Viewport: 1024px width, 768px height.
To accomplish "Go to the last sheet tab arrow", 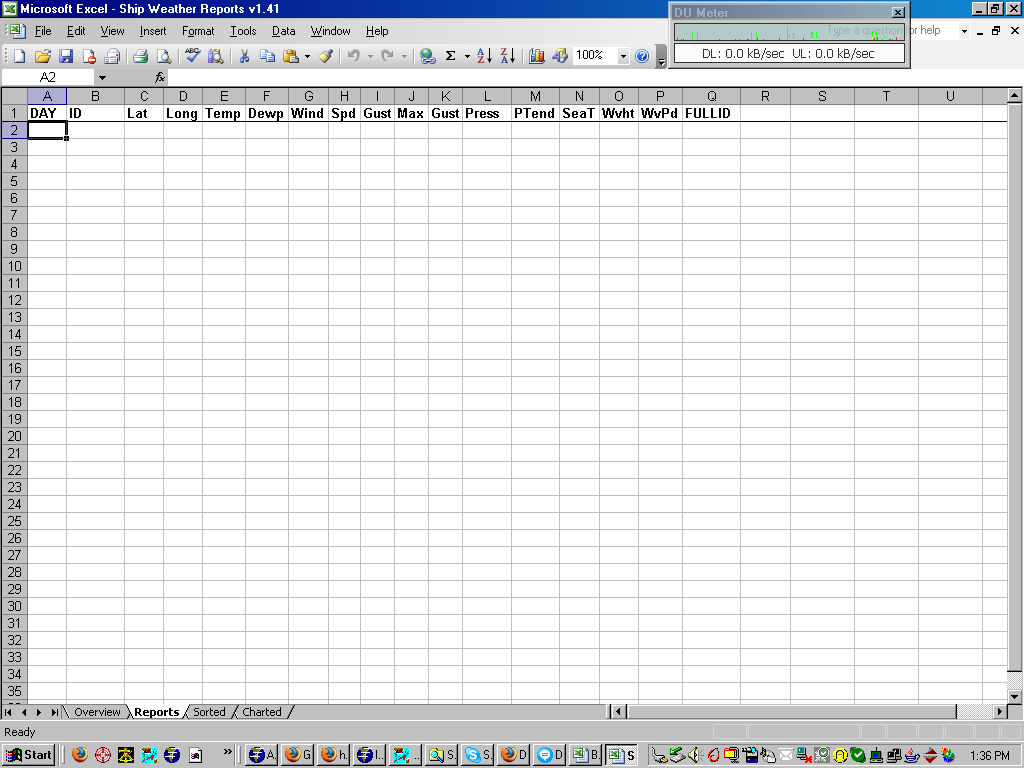I will (55, 712).
